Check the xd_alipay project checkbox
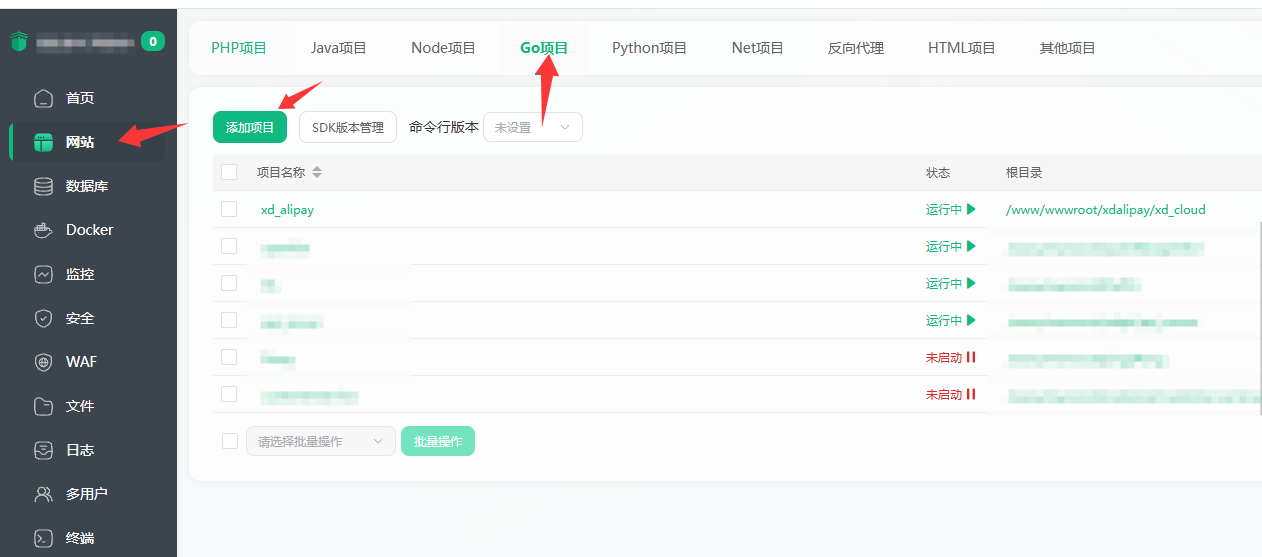This screenshot has width=1262, height=557. [229, 209]
